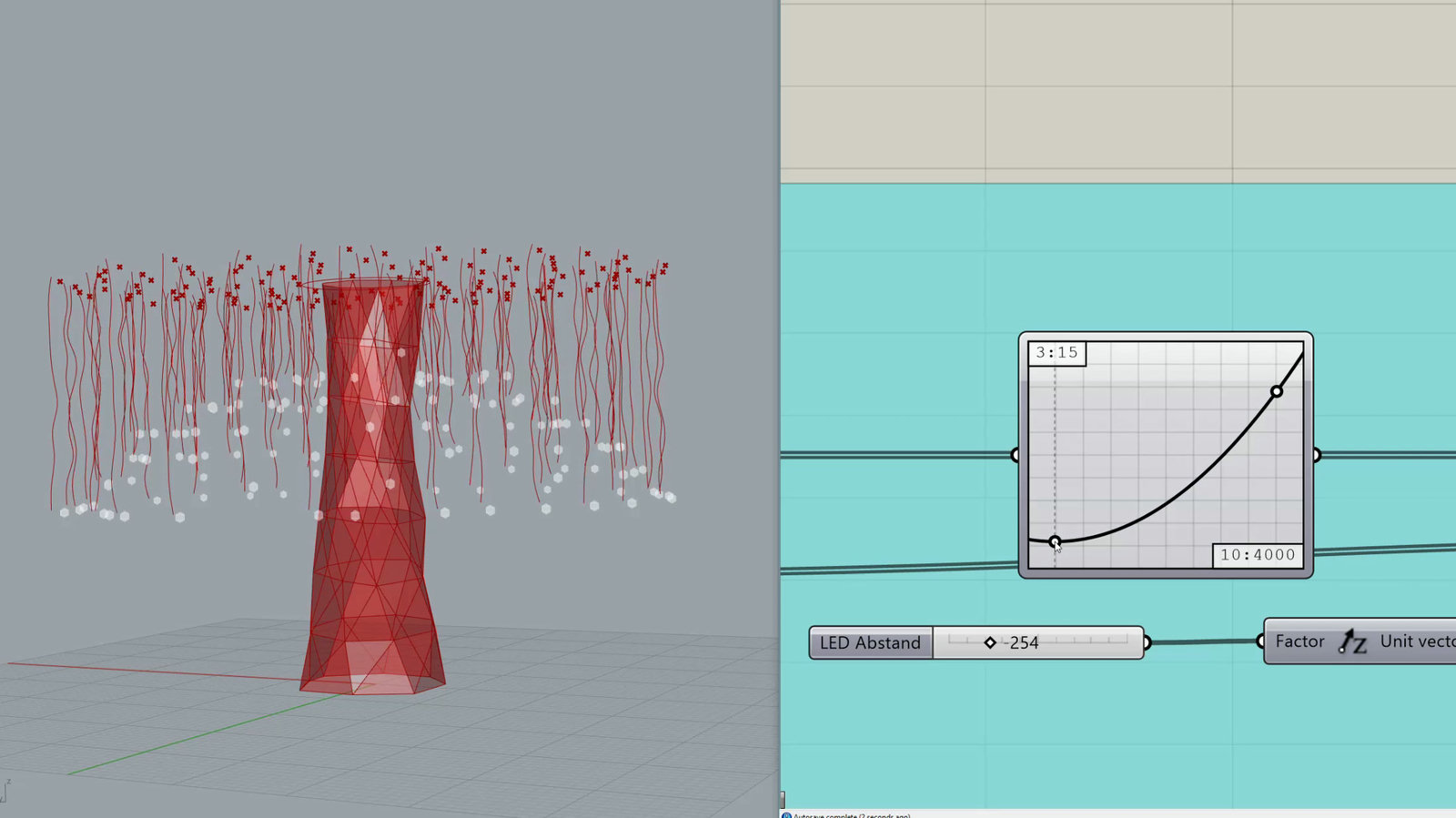Click the 10:4000 domain label in Graph Mapper

[x=1258, y=555]
